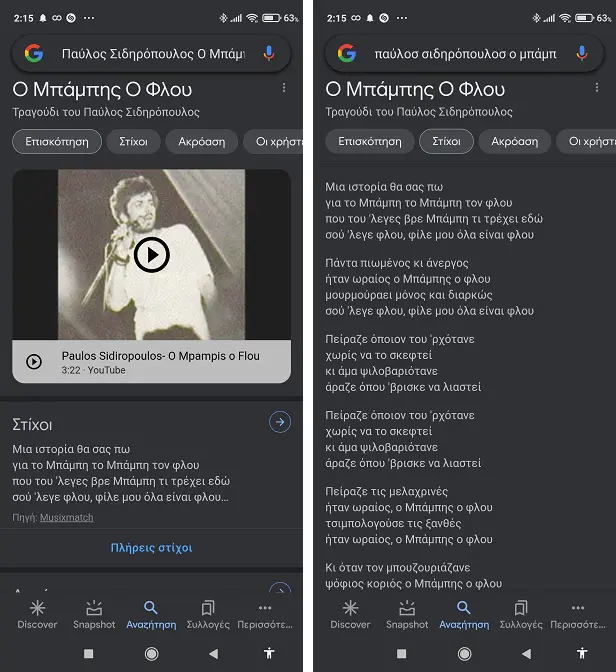Expand the Στίχοι section with arrow icon
This screenshot has height=672, width=616.
tap(280, 422)
